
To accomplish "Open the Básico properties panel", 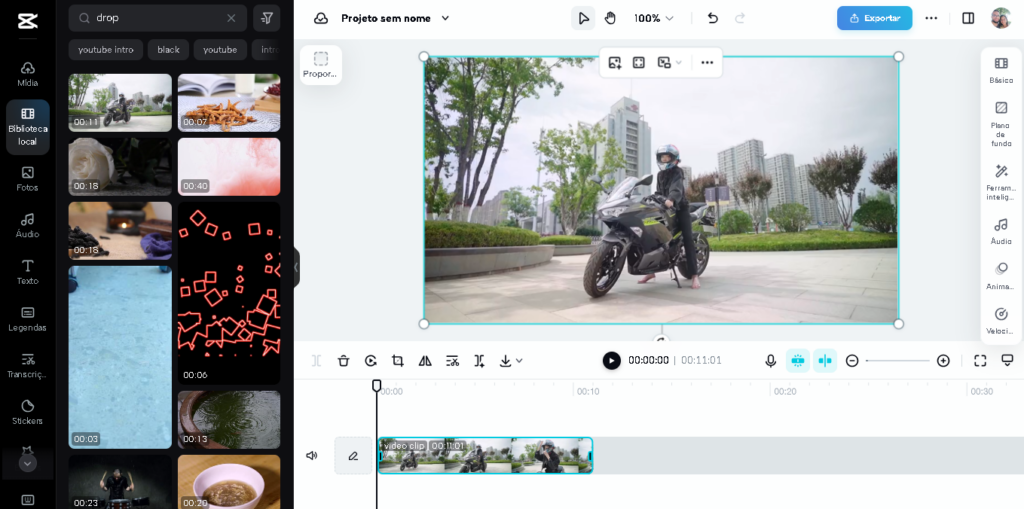I will coord(1001,71).
